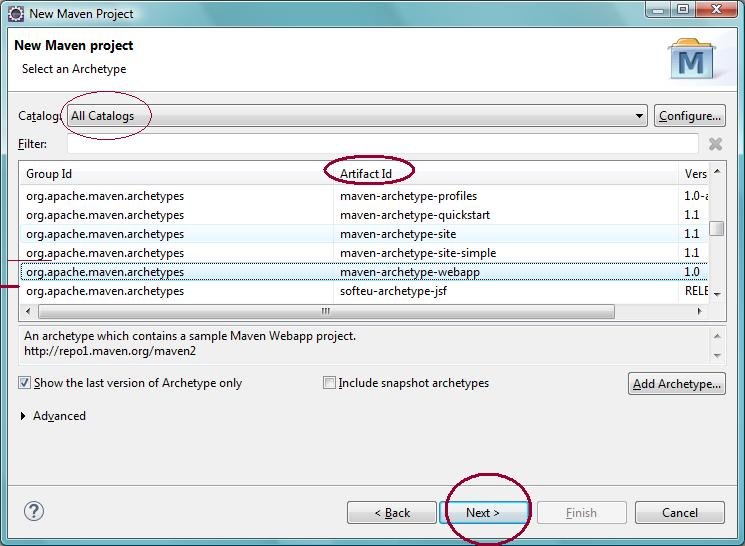Click the description box's scroll down arrow
This screenshot has height=546, width=745.
717,355
